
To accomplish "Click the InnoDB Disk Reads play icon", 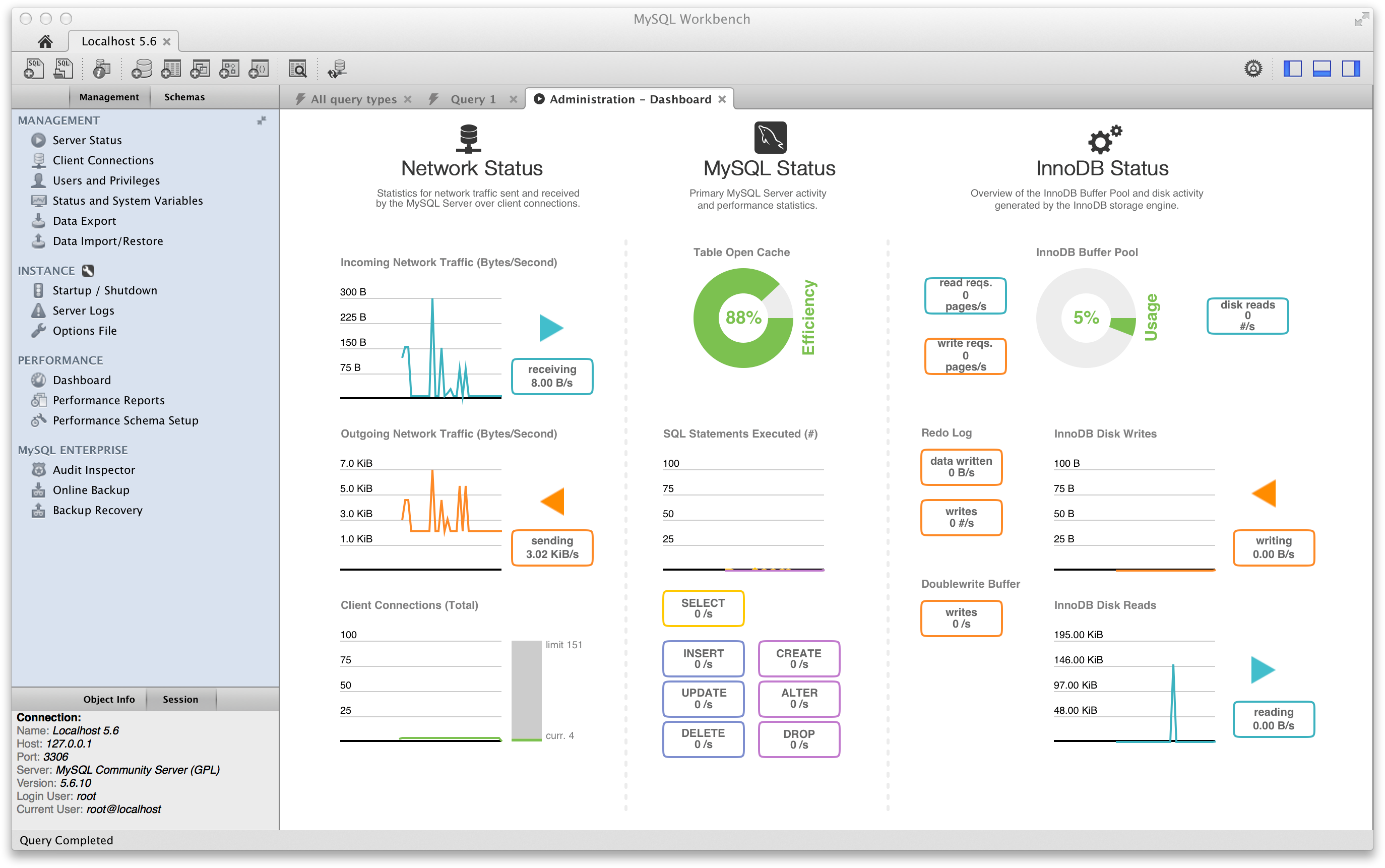I will [x=1261, y=670].
